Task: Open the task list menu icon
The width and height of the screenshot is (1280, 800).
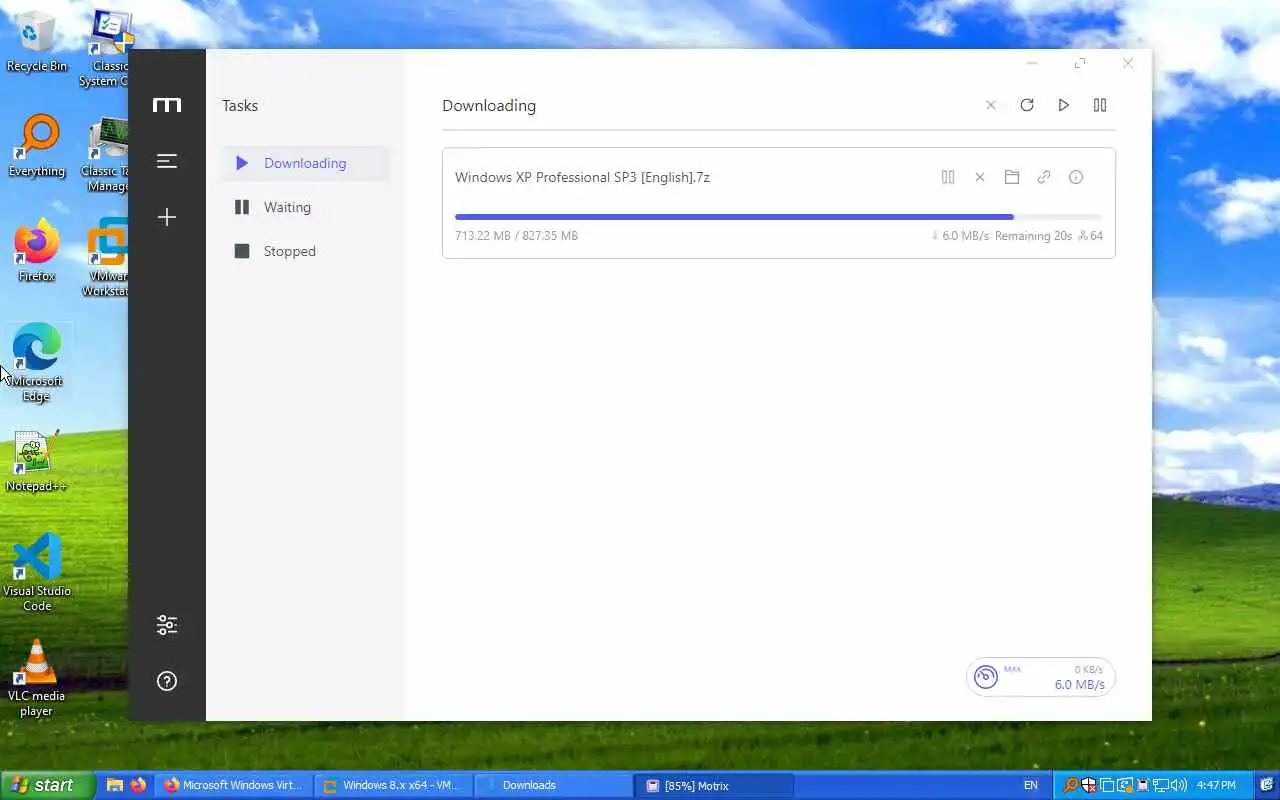Action: (x=167, y=161)
